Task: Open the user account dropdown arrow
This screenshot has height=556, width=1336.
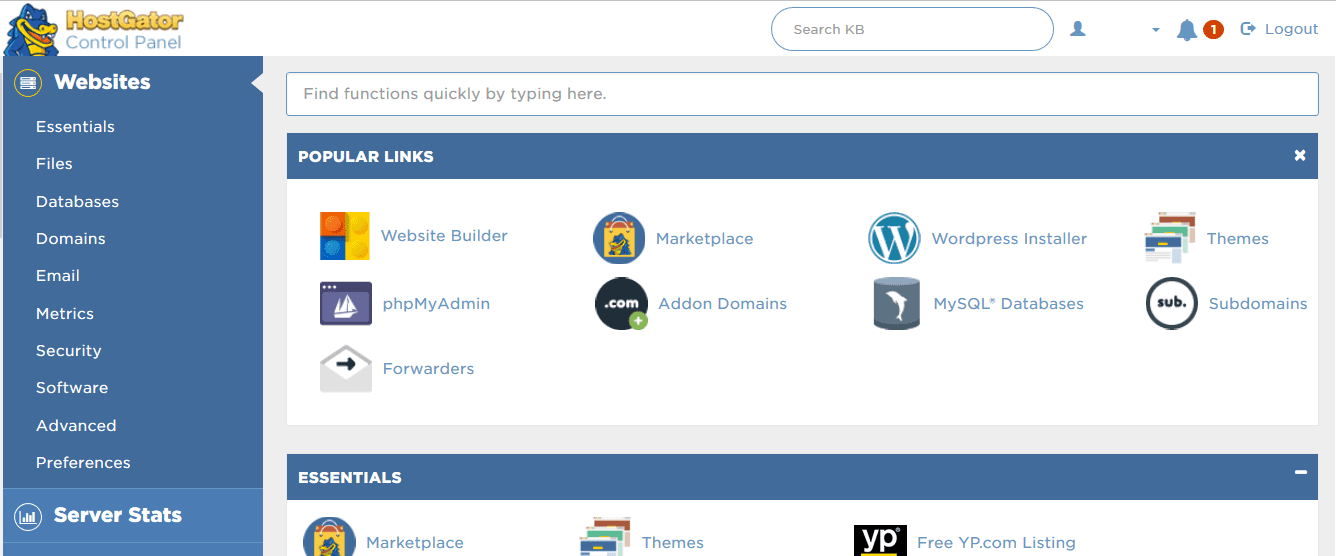Action: pyautogui.click(x=1156, y=30)
